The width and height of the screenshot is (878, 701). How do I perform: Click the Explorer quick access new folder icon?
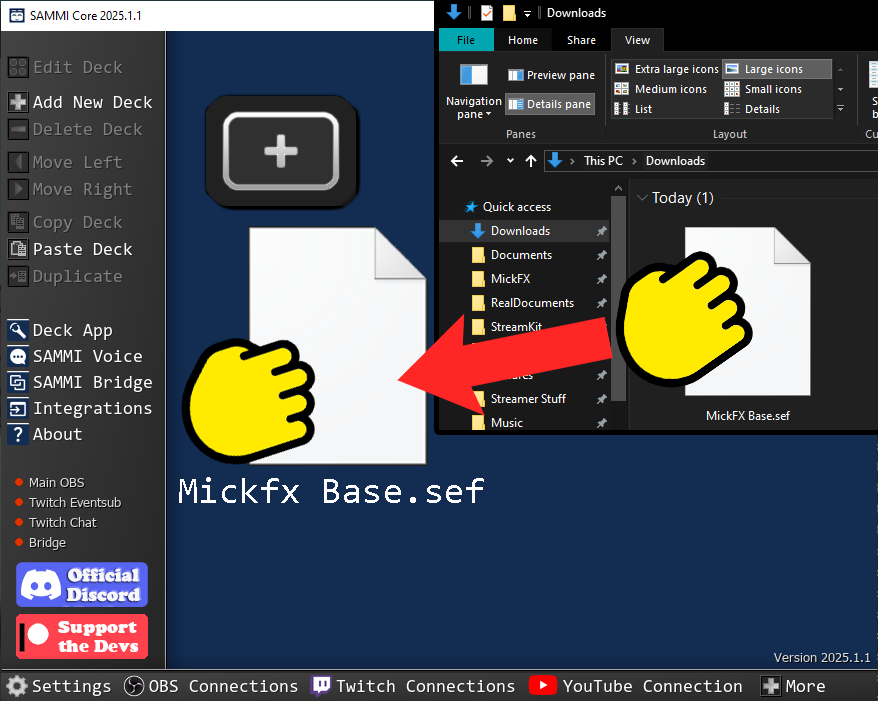coord(509,13)
